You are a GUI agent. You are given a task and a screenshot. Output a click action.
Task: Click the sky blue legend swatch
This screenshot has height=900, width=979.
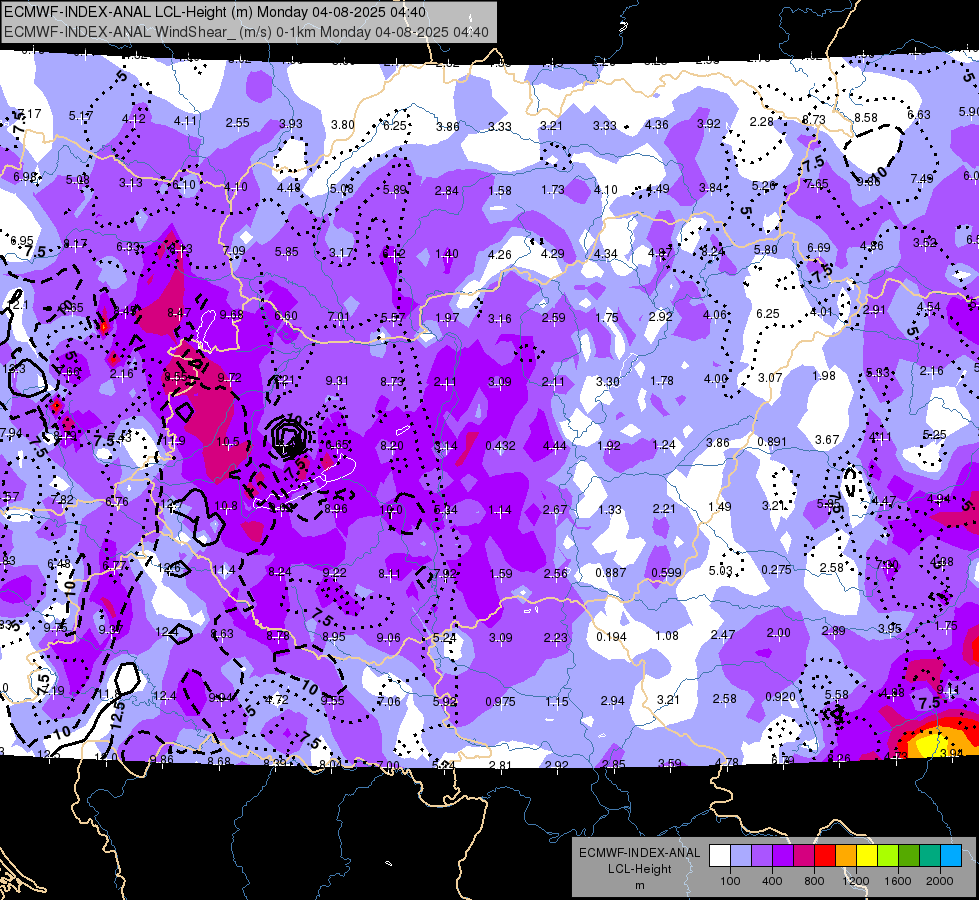pos(951,856)
